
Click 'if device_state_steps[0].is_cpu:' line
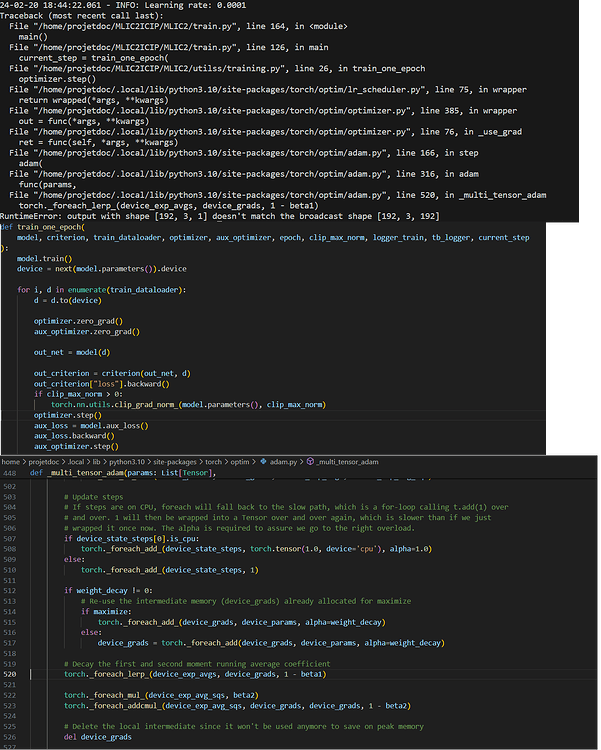(131, 539)
